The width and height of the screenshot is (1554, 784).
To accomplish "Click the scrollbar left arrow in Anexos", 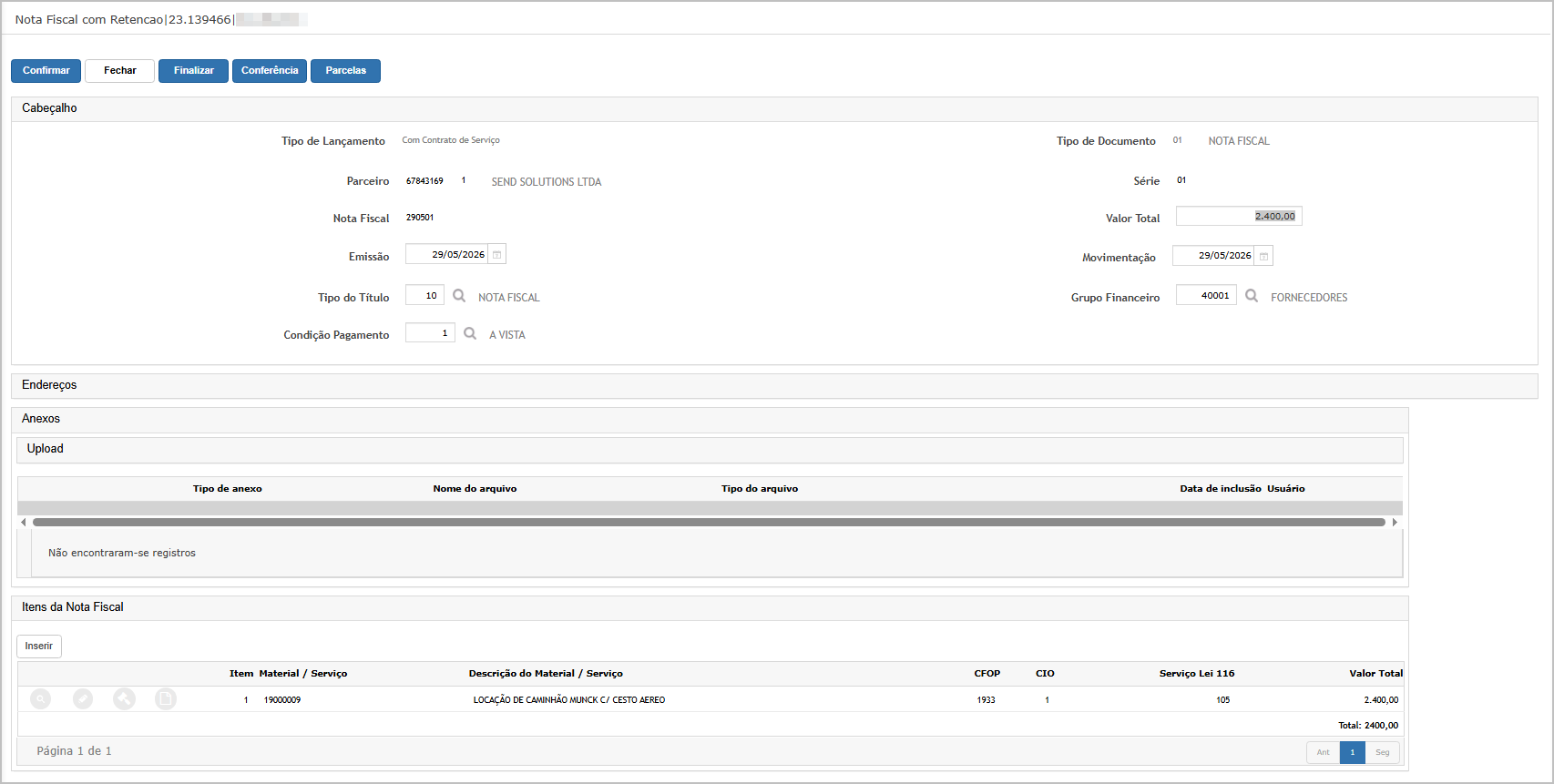I will pos(24,523).
